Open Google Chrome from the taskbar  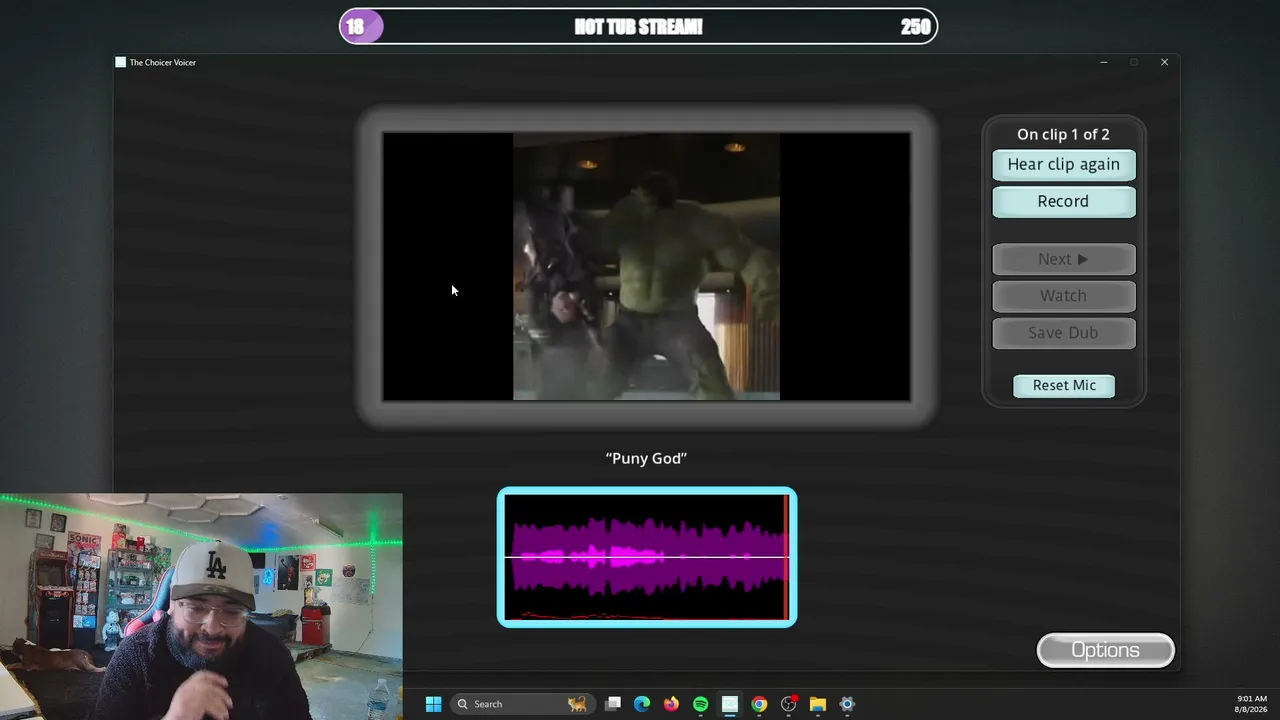coord(759,704)
